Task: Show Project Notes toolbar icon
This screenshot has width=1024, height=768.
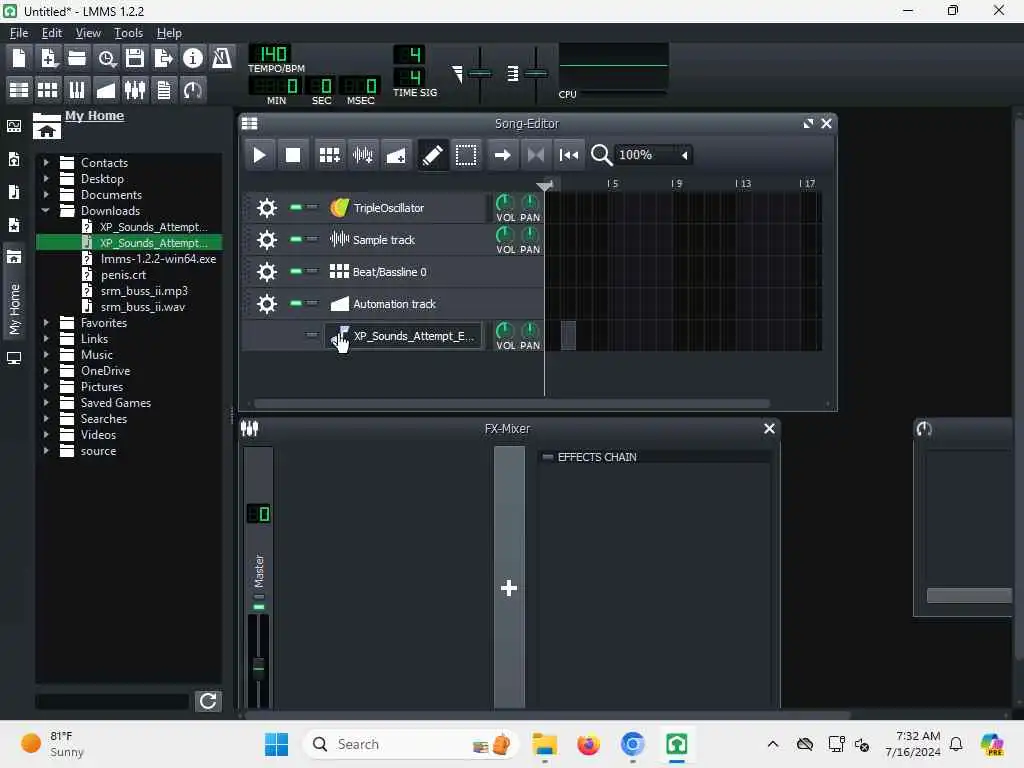Action: (x=164, y=89)
